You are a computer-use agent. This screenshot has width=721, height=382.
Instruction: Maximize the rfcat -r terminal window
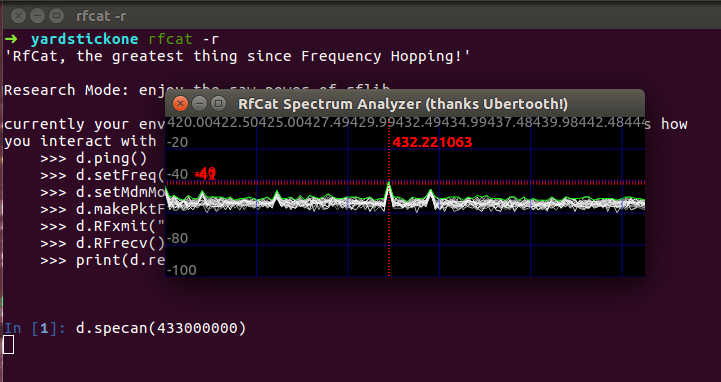tap(56, 17)
